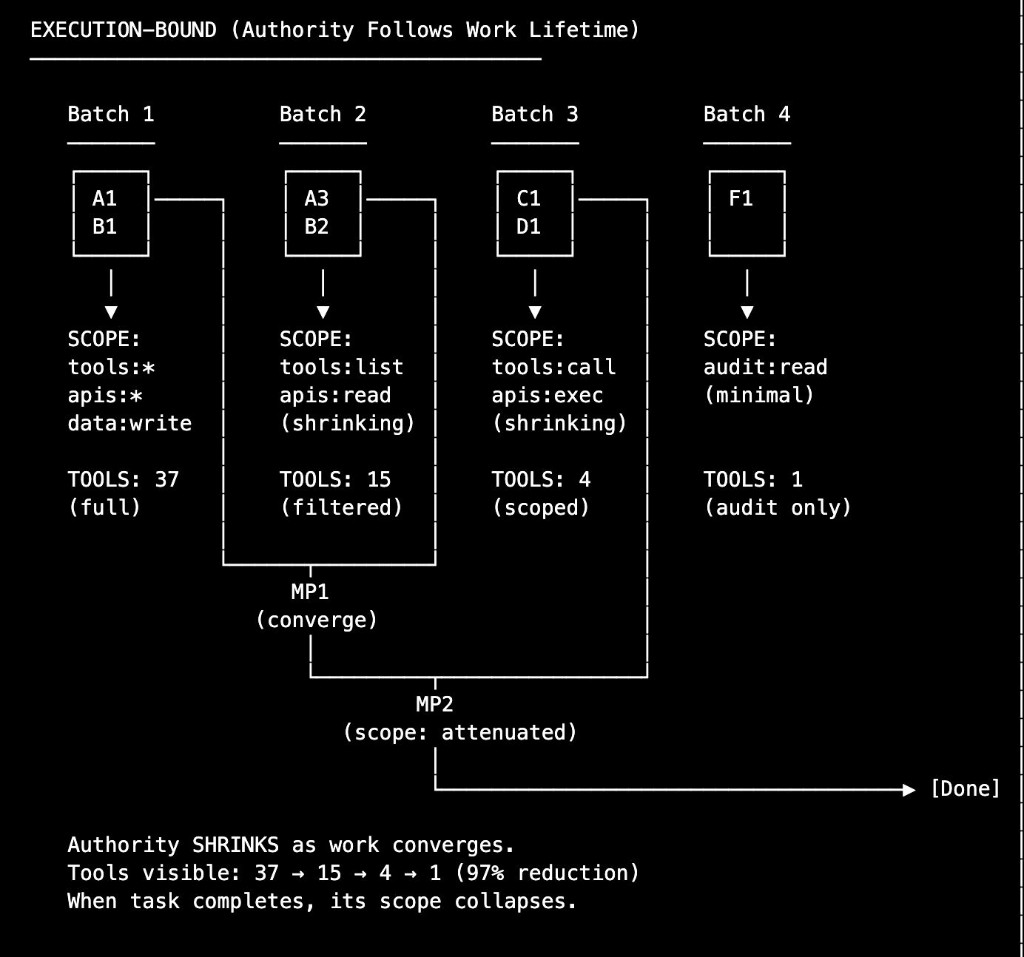Click the box containing A1 and B1
Viewport: 1024px width, 957px height.
pos(111,213)
